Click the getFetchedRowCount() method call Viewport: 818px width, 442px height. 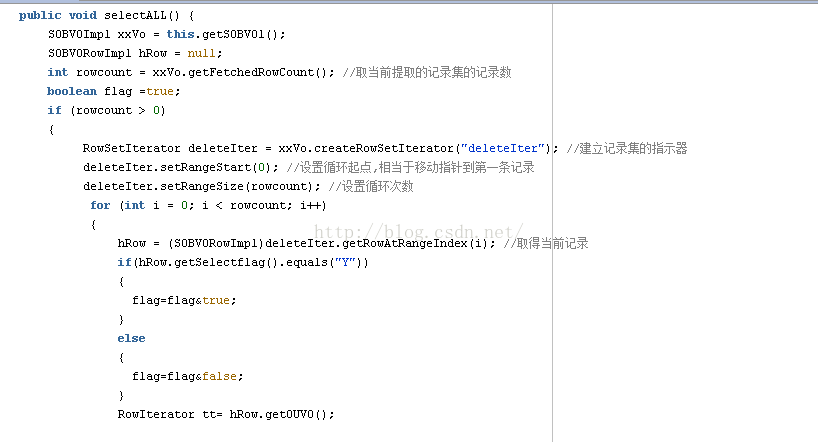258,73
